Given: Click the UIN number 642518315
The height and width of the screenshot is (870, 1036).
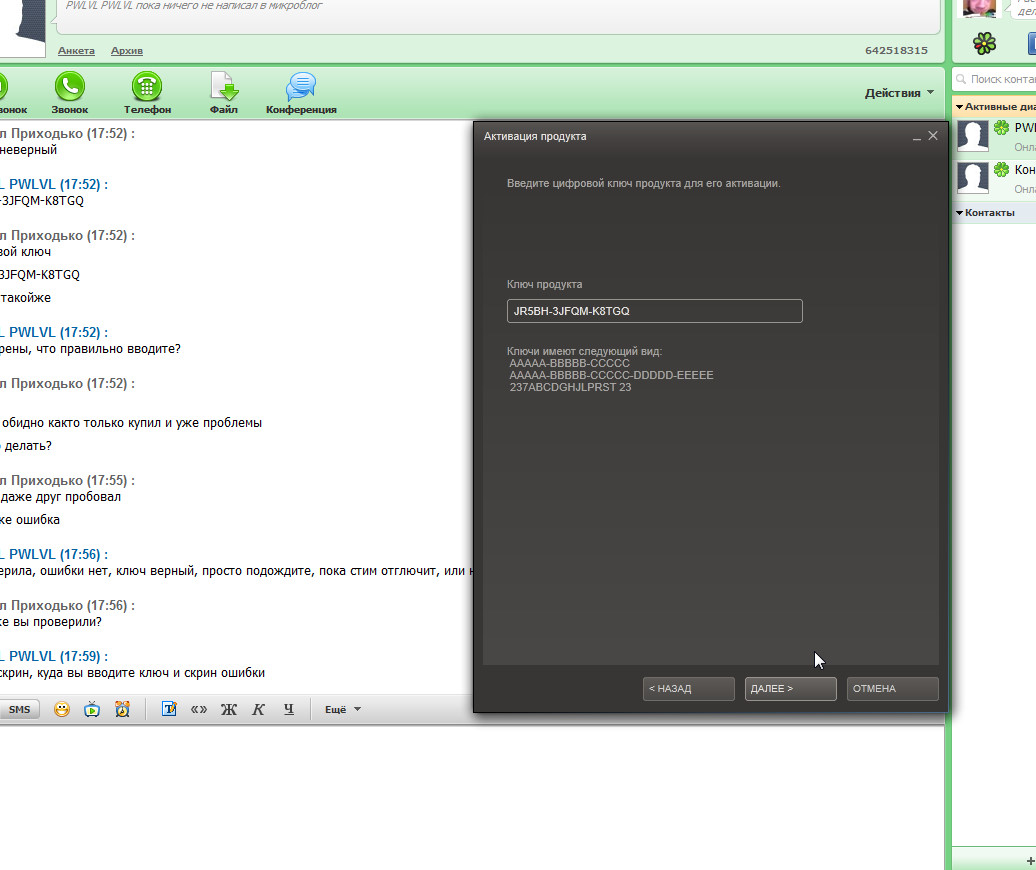Looking at the screenshot, I should point(896,51).
